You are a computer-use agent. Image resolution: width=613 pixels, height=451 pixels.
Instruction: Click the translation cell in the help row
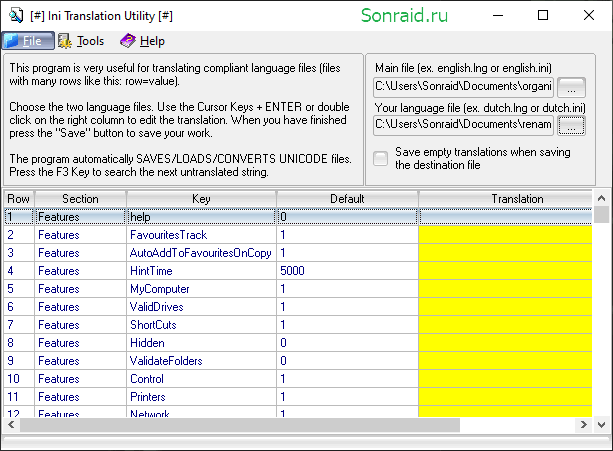coord(505,217)
